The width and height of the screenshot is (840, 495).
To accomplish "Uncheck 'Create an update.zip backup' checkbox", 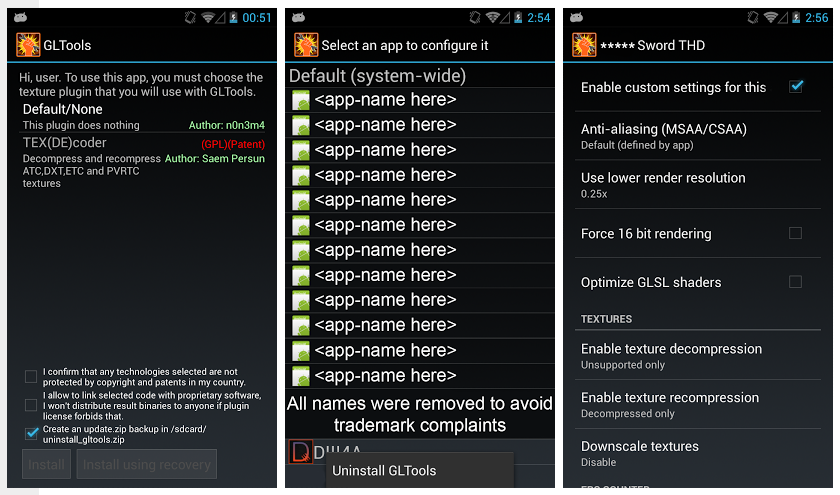I will click(31, 433).
